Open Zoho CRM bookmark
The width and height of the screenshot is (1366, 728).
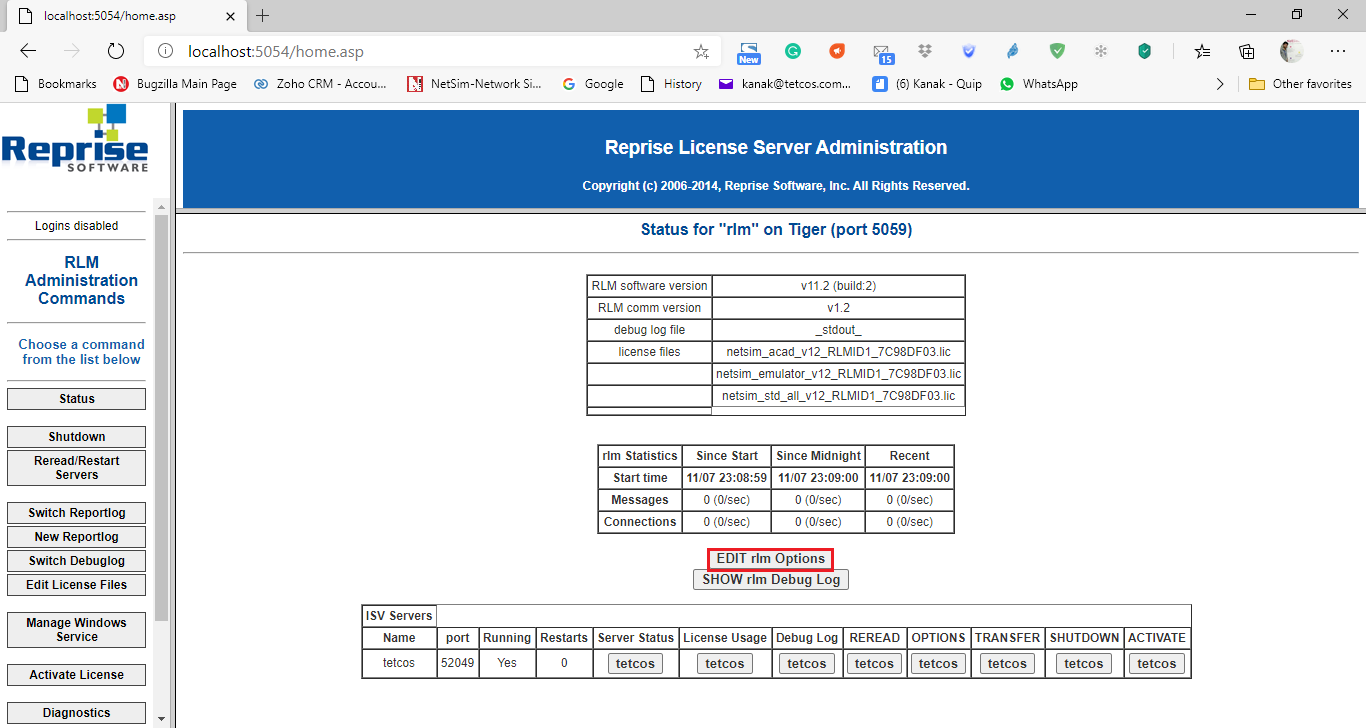point(319,84)
